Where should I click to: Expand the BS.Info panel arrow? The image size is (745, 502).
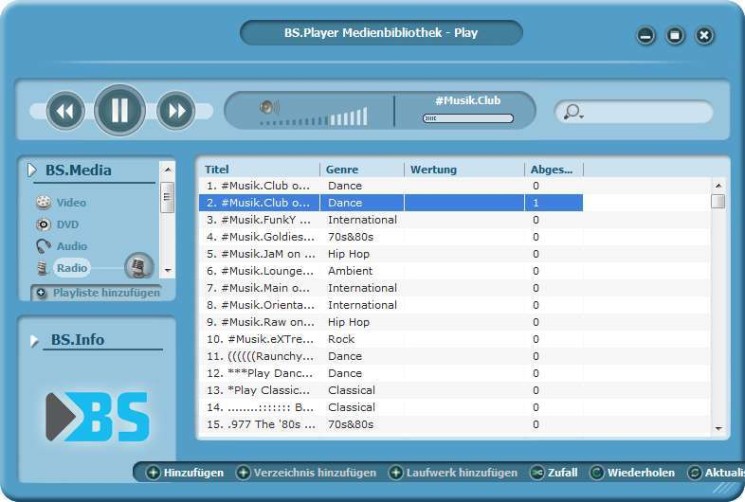[36, 340]
